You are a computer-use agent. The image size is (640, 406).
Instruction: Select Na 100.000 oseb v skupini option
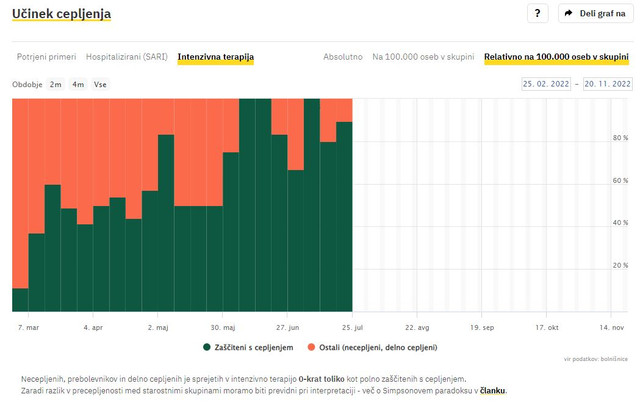pos(423,57)
